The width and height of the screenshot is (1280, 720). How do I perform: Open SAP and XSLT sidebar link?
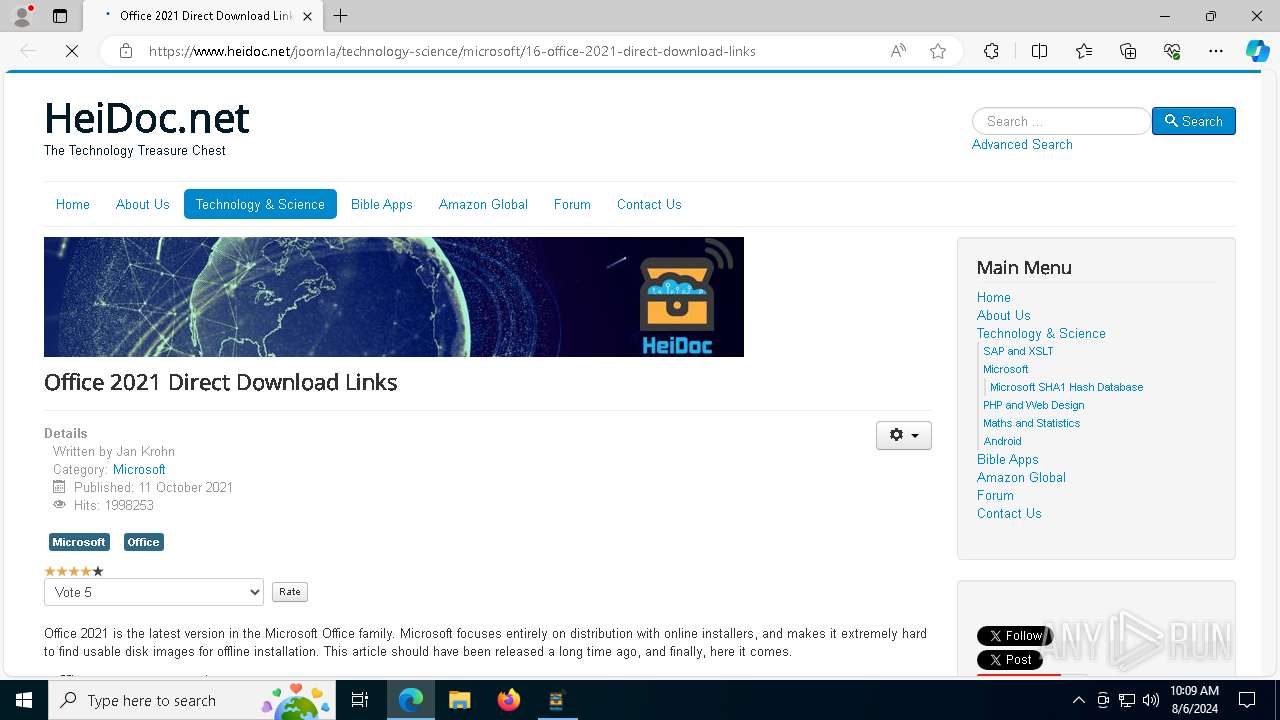(x=1018, y=351)
